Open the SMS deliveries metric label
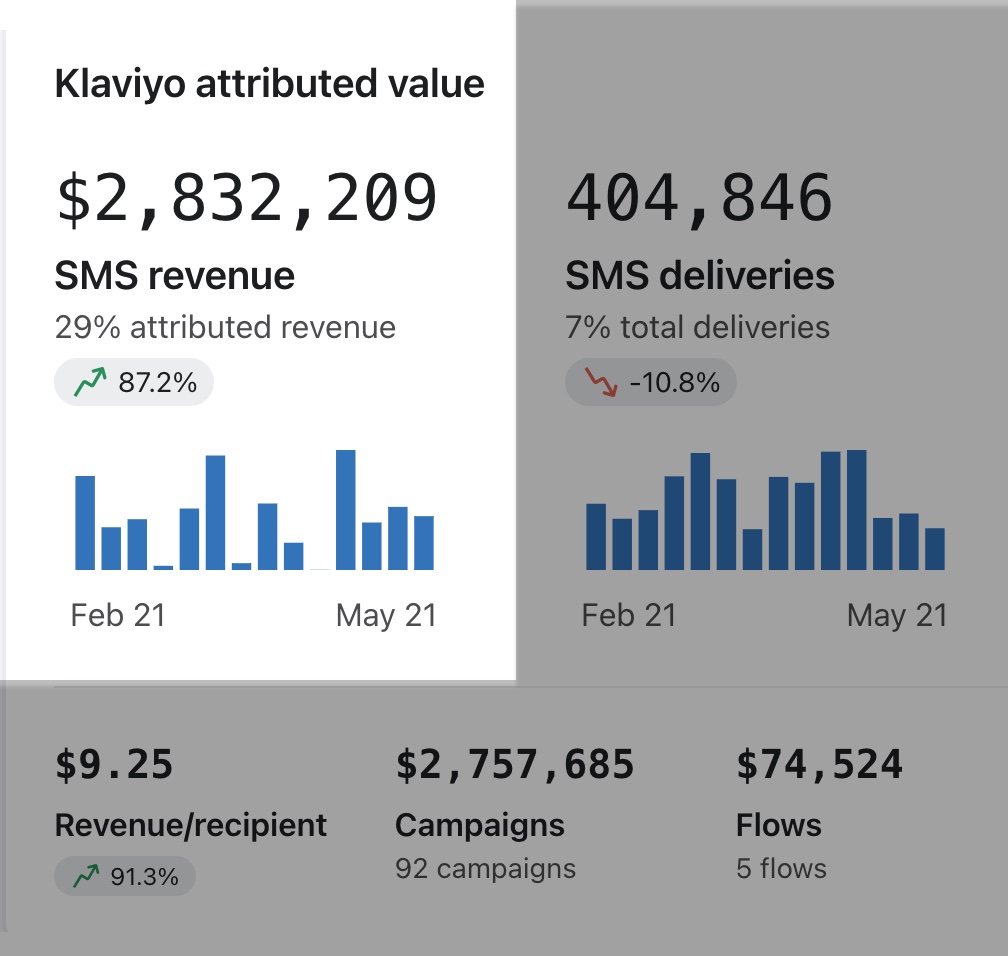The height and width of the screenshot is (956, 1008). [x=700, y=276]
